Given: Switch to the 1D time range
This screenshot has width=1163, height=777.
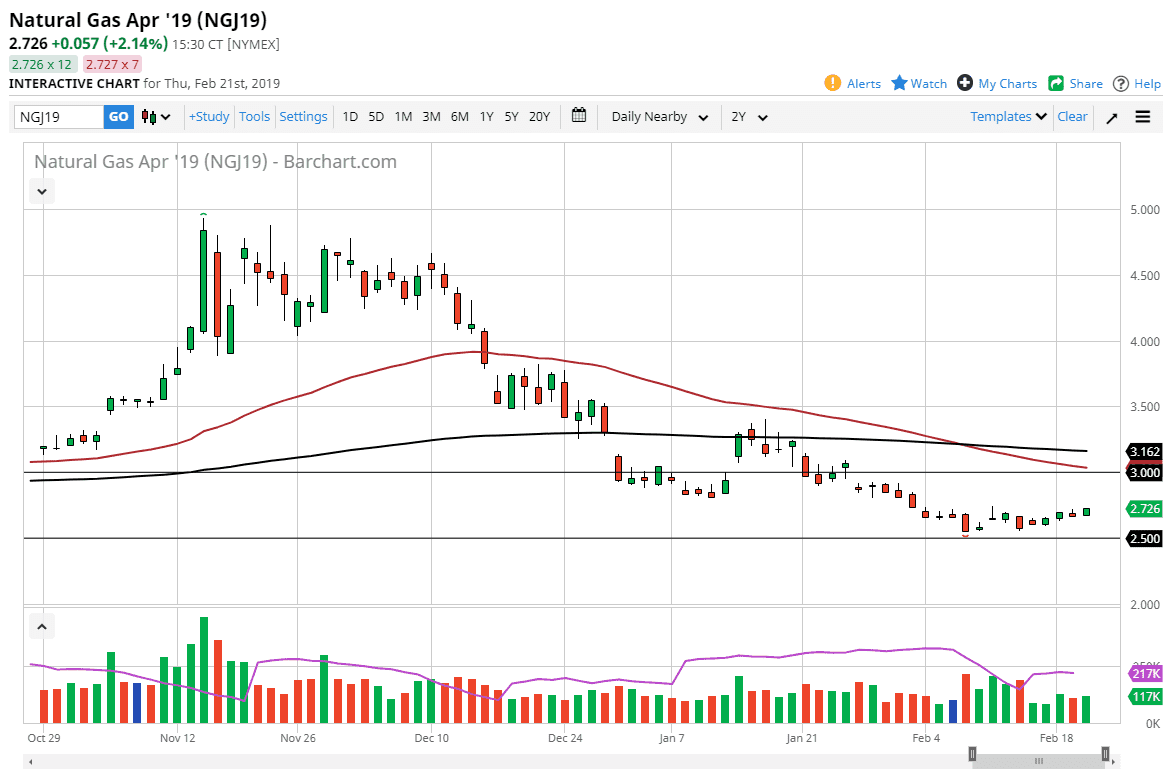Looking at the screenshot, I should (350, 117).
